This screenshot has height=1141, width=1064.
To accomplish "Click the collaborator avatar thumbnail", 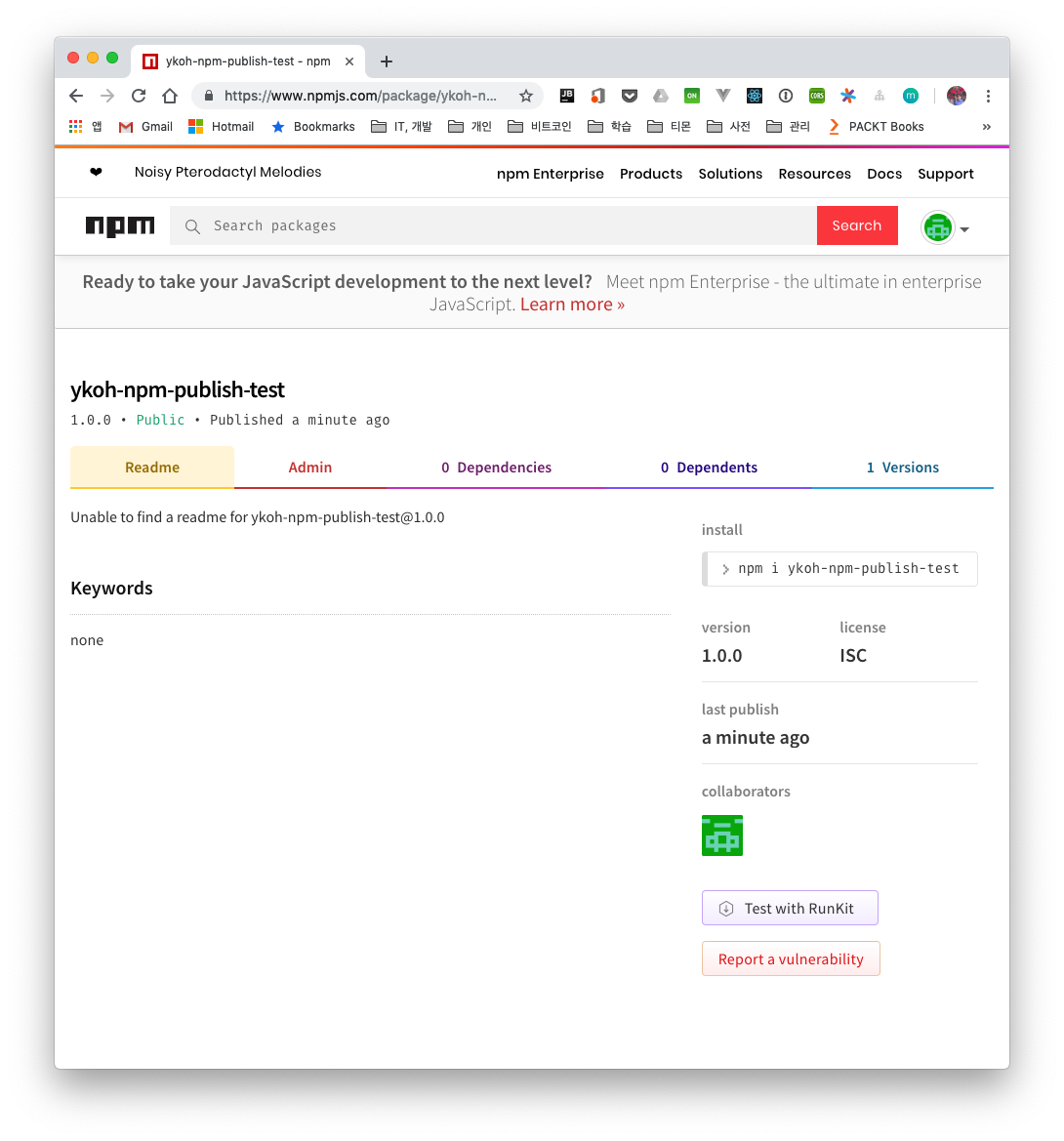I will pos(722,835).
